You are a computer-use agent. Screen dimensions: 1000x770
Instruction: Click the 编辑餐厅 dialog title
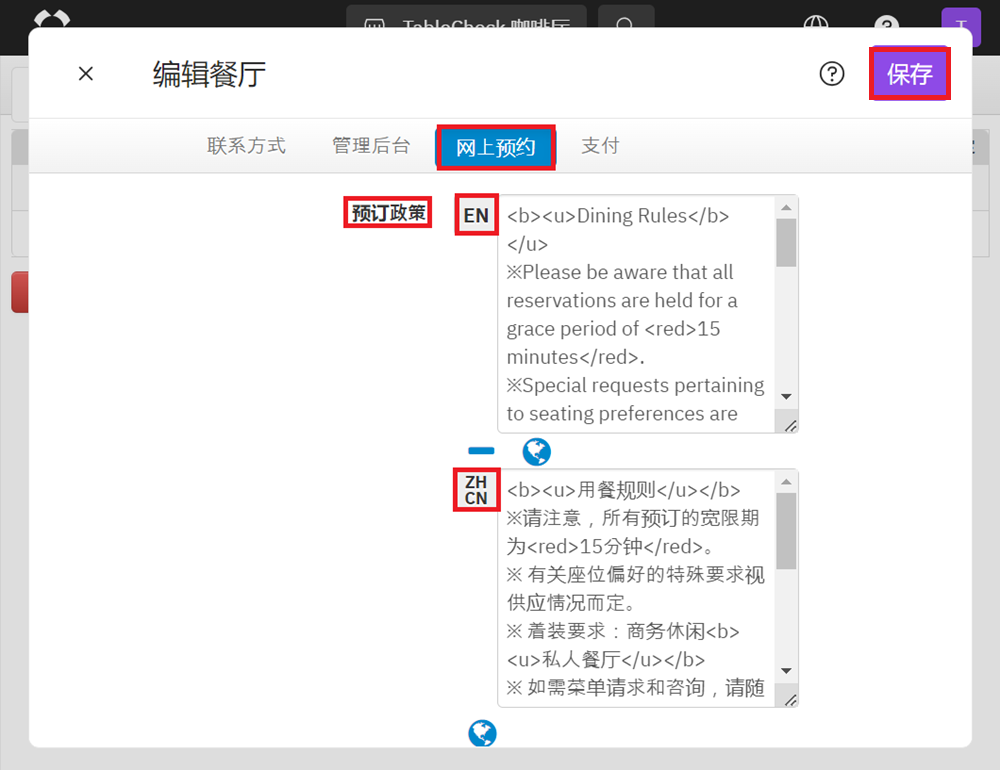tap(209, 75)
